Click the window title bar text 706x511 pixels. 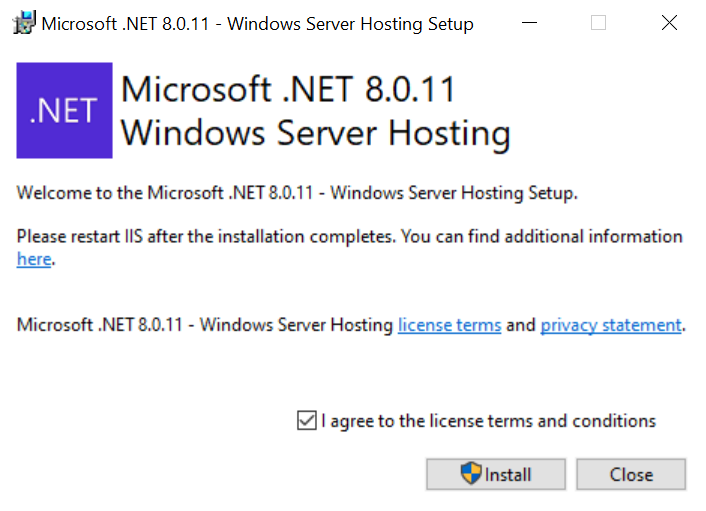pos(257,23)
